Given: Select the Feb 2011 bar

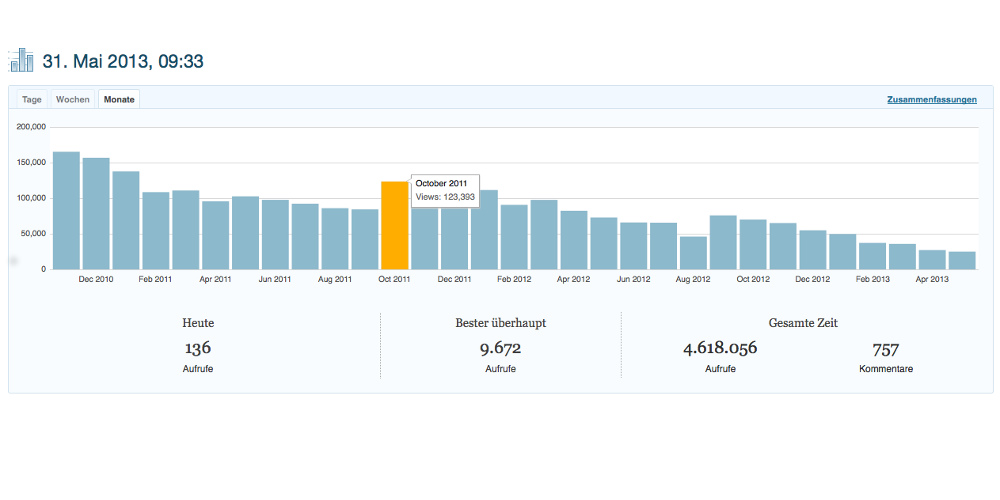Looking at the screenshot, I should pyautogui.click(x=156, y=231).
